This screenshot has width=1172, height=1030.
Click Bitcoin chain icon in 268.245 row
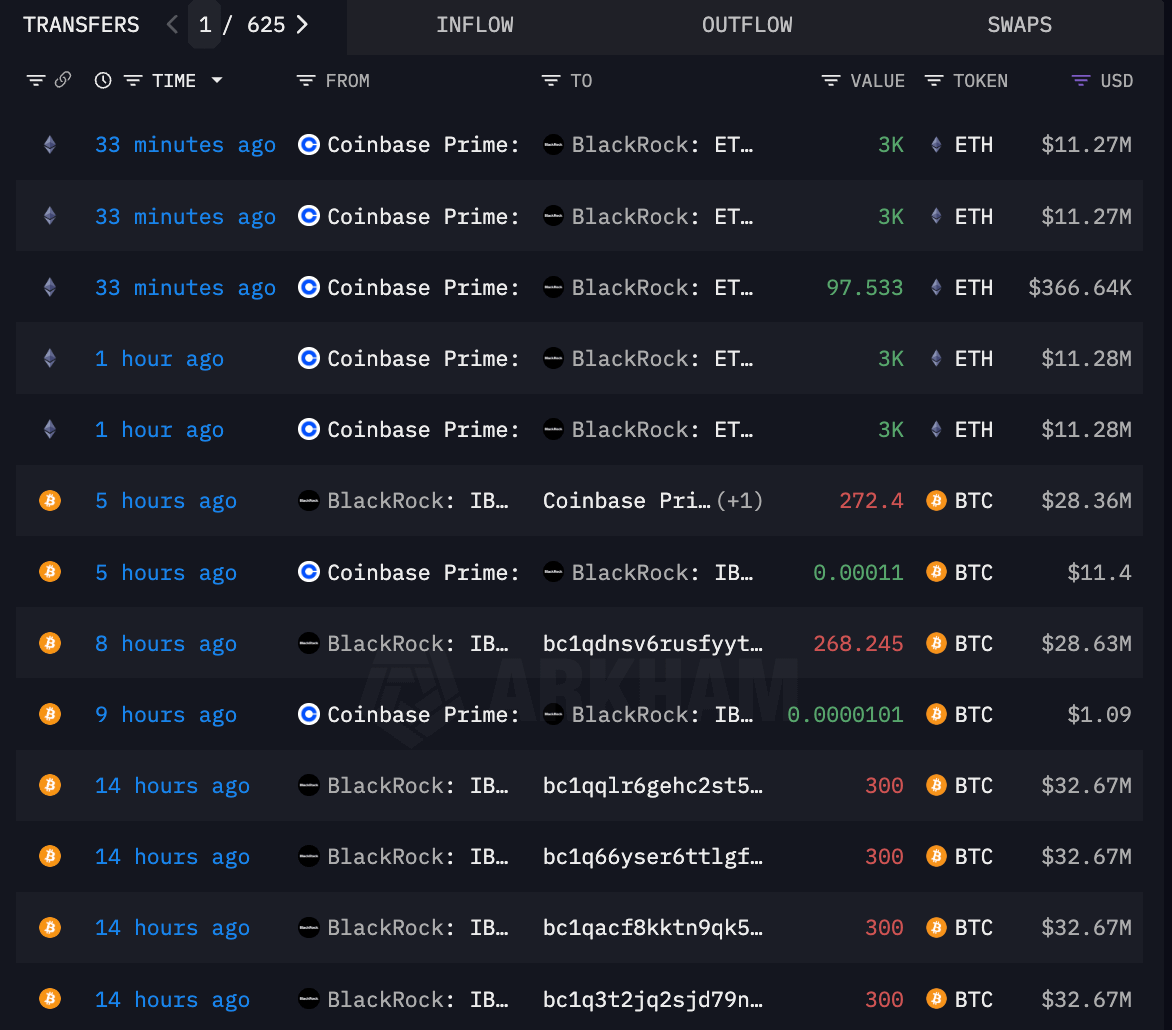pos(50,644)
